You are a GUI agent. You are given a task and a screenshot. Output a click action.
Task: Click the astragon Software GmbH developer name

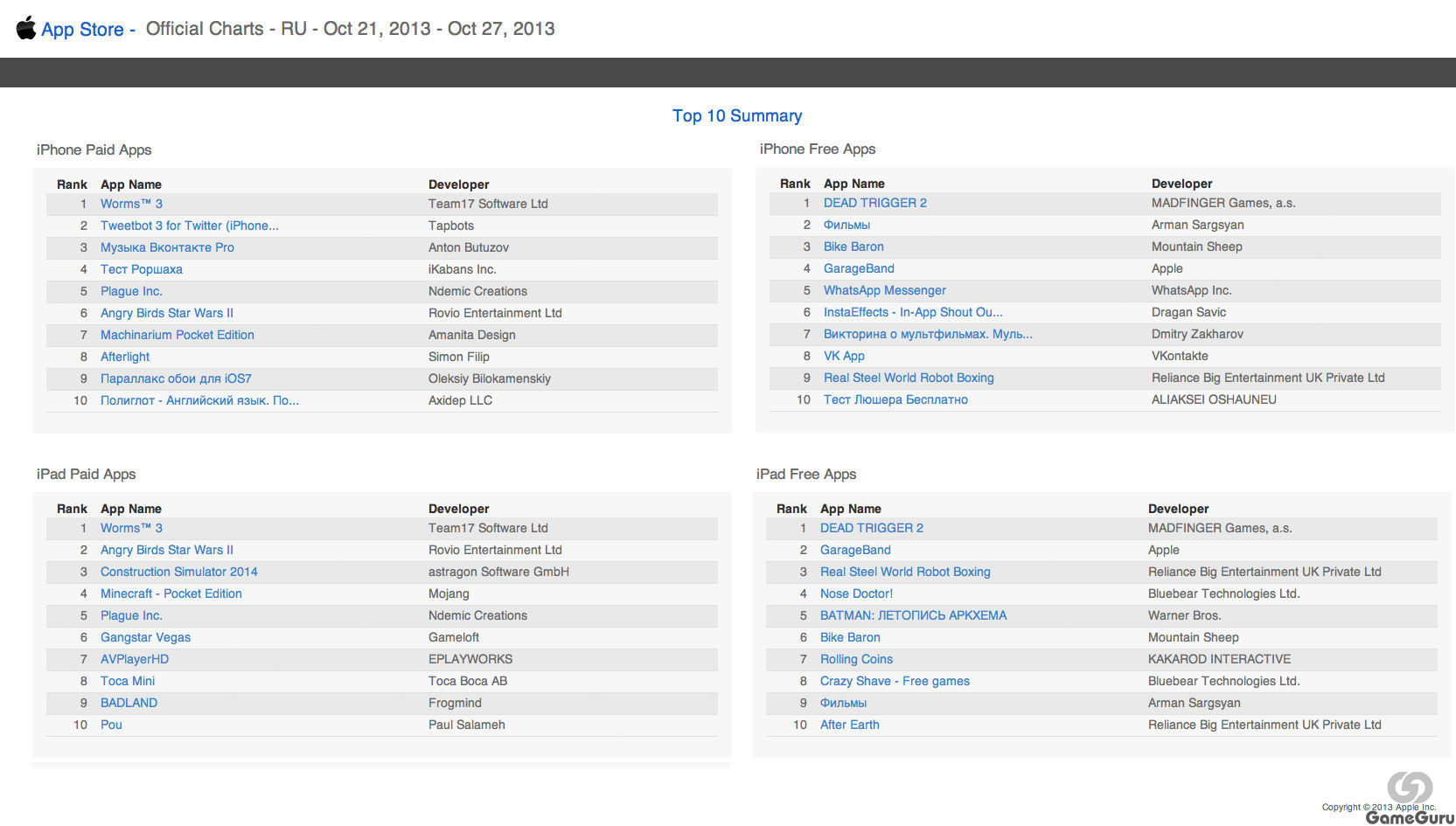498,572
